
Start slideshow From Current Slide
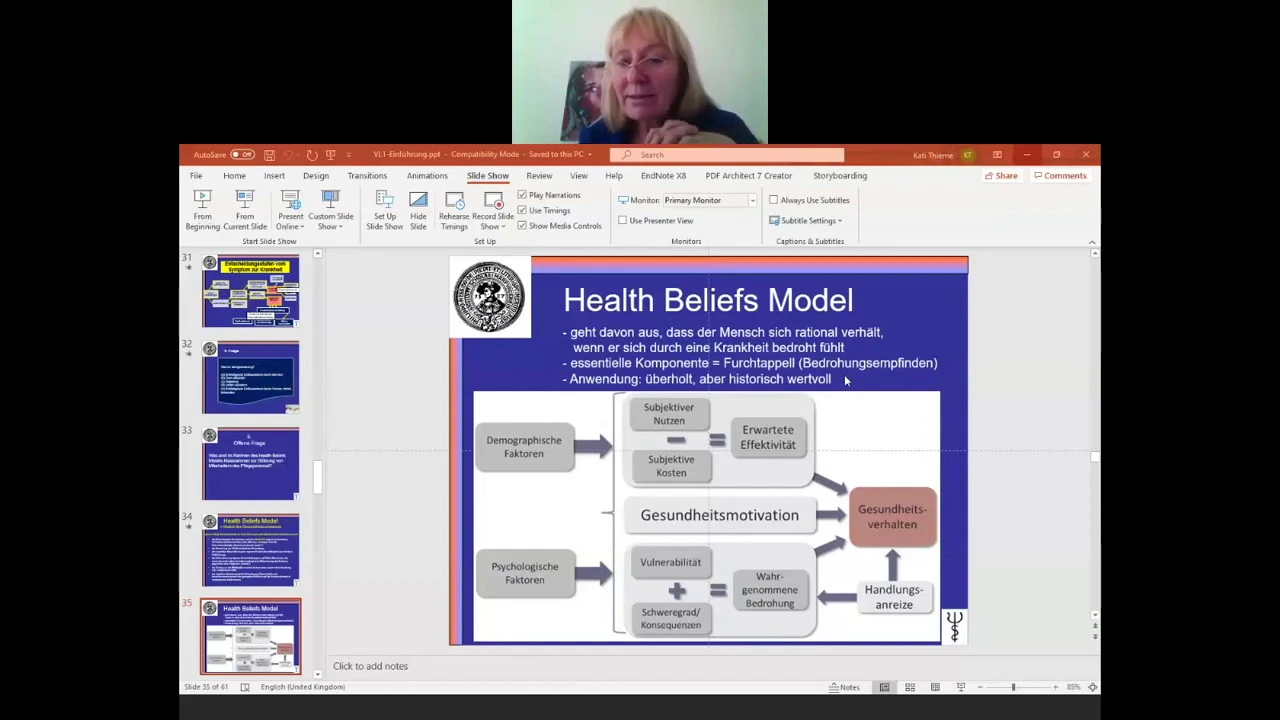[x=245, y=210]
